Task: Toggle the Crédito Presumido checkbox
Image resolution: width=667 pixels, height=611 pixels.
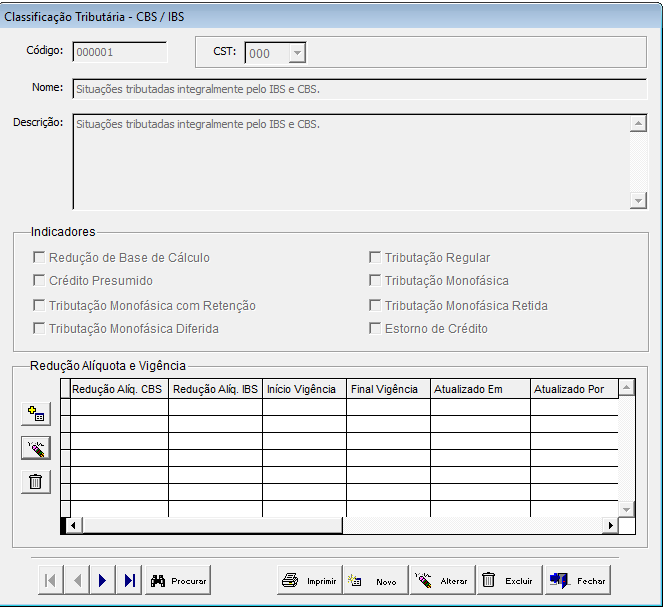Action: pyautogui.click(x=40, y=281)
